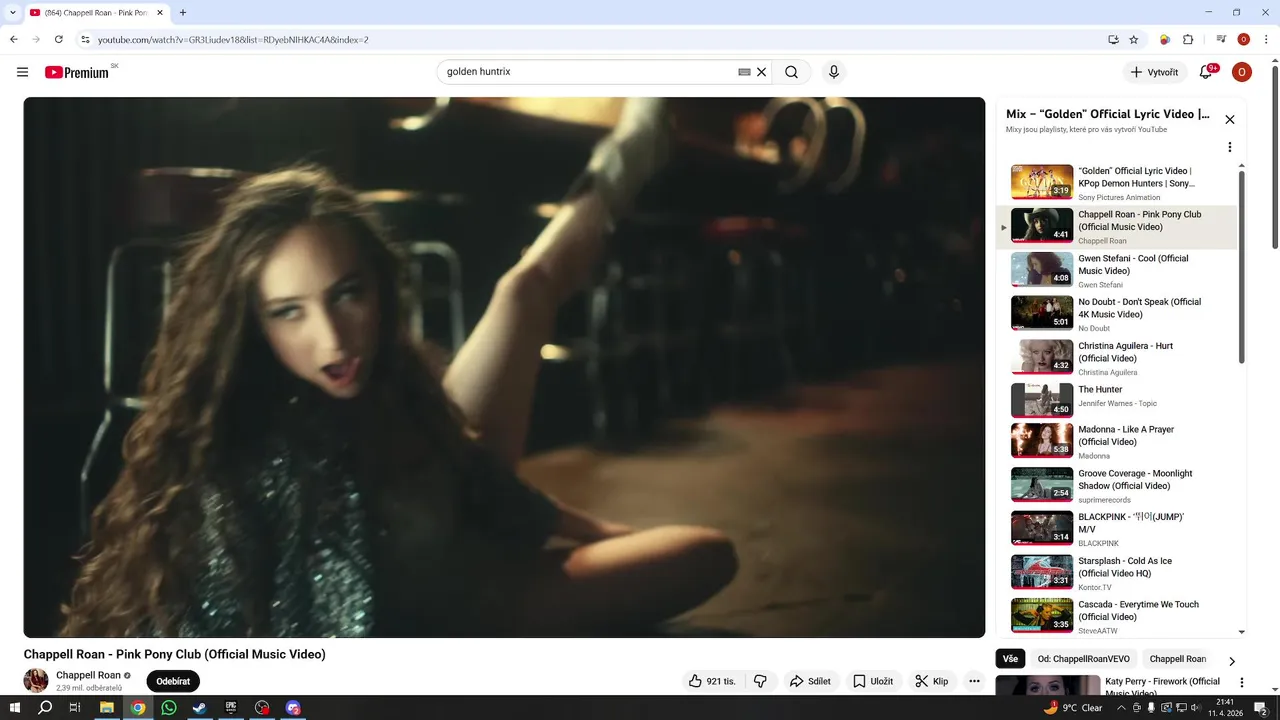Viewport: 1280px width, 720px height.
Task: Play BLACKPINK JUMP M/V
Action: tap(1116, 529)
